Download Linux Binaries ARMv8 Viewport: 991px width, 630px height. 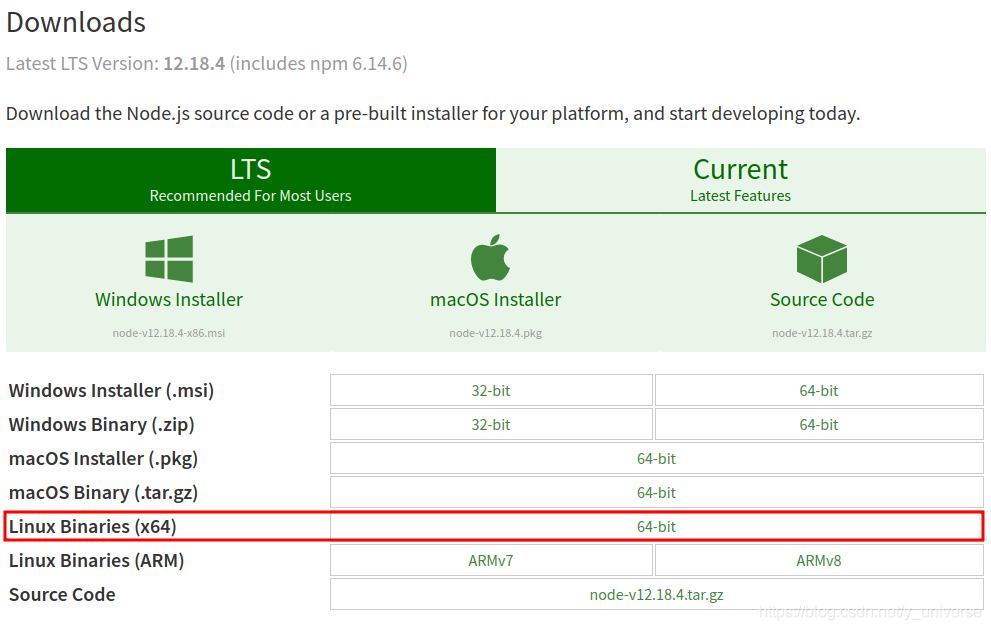[819, 560]
